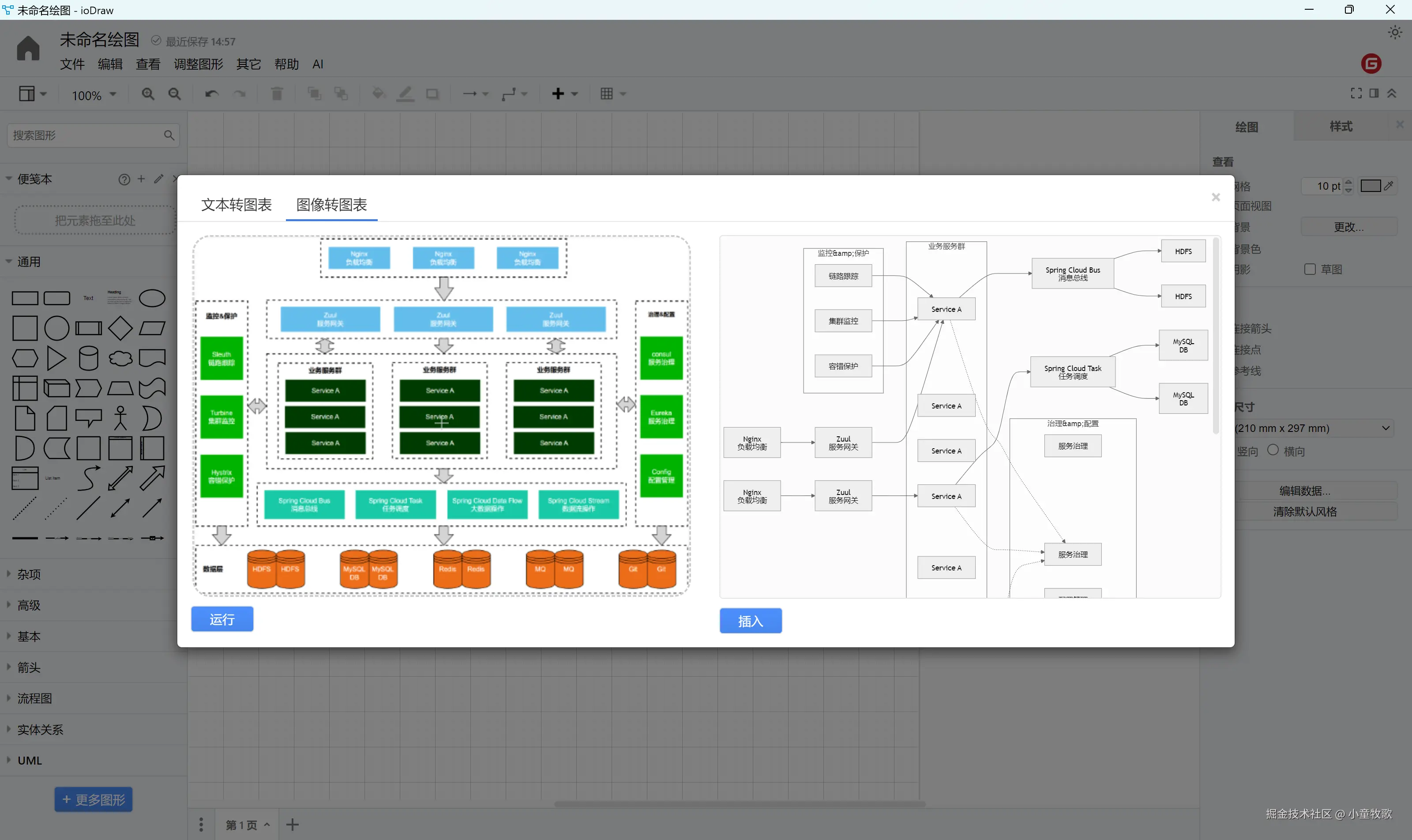Open the 调整图形 menu
Viewport: 1412px width, 840px height.
[198, 64]
